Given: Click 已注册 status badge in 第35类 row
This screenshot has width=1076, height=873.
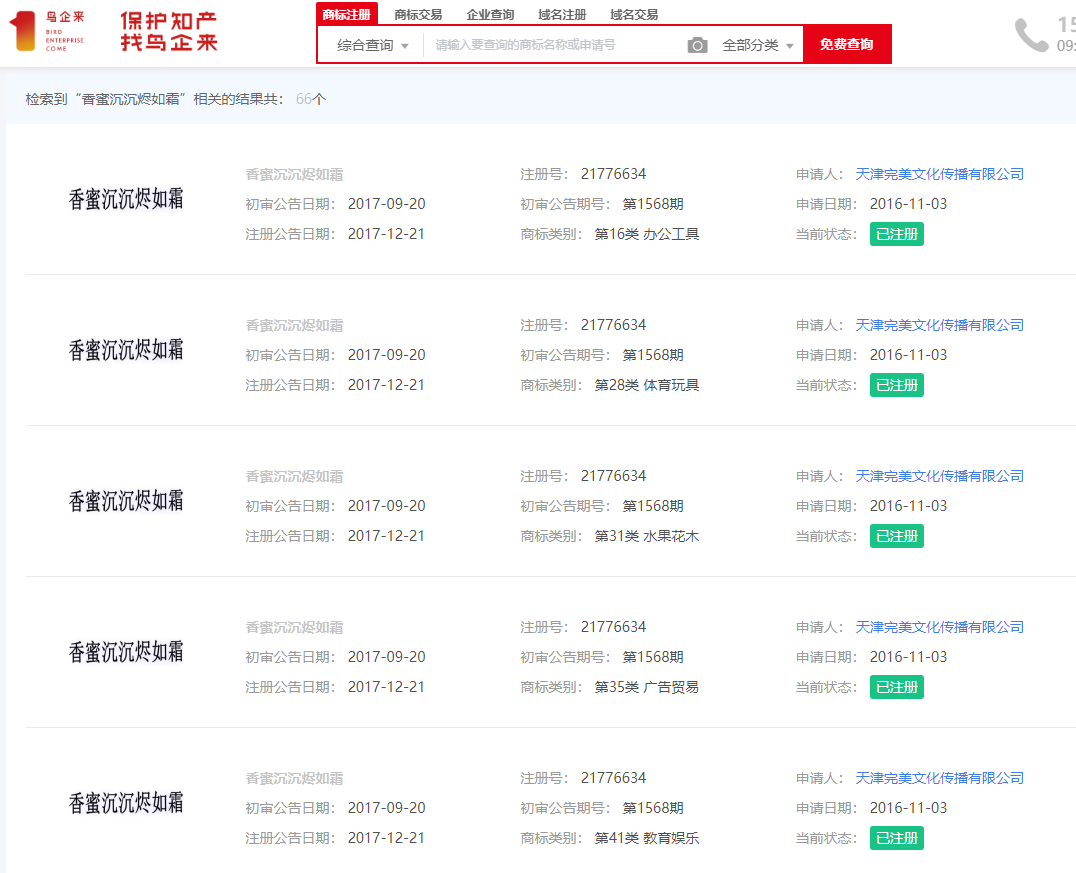Looking at the screenshot, I should click(897, 687).
